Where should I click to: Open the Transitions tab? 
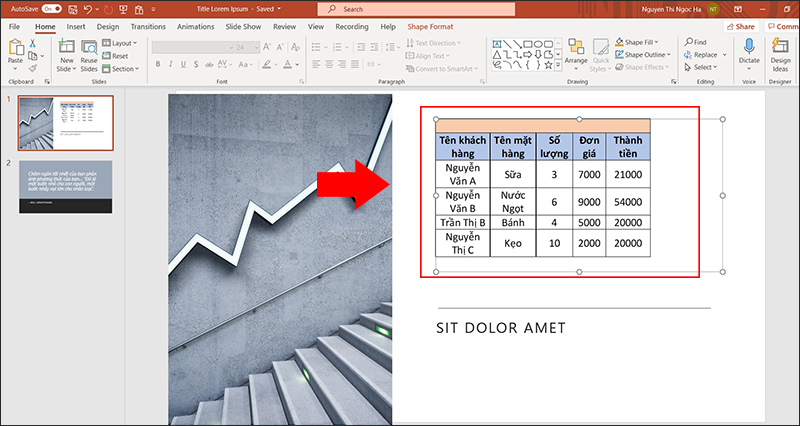click(148, 25)
